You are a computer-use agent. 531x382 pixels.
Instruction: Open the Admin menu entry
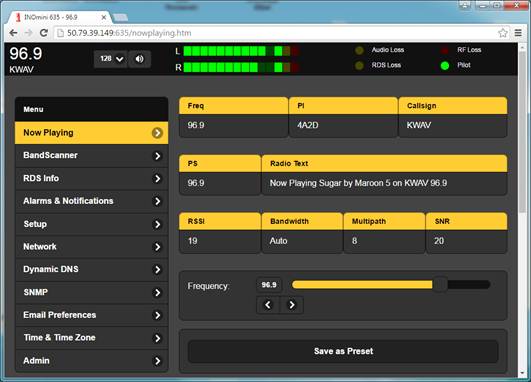[x=91, y=361]
